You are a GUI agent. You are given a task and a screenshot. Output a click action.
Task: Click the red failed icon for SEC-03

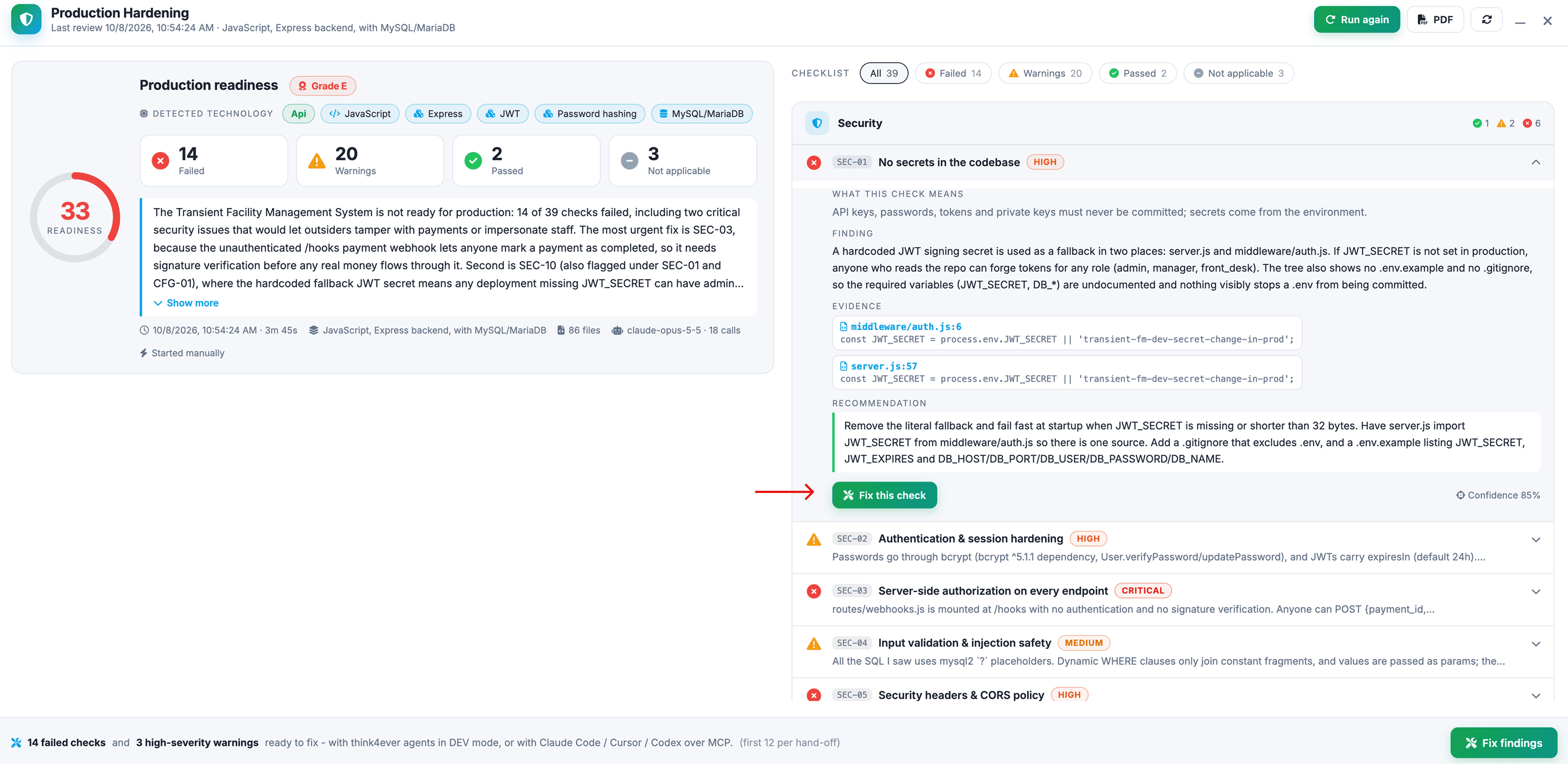pyautogui.click(x=814, y=591)
